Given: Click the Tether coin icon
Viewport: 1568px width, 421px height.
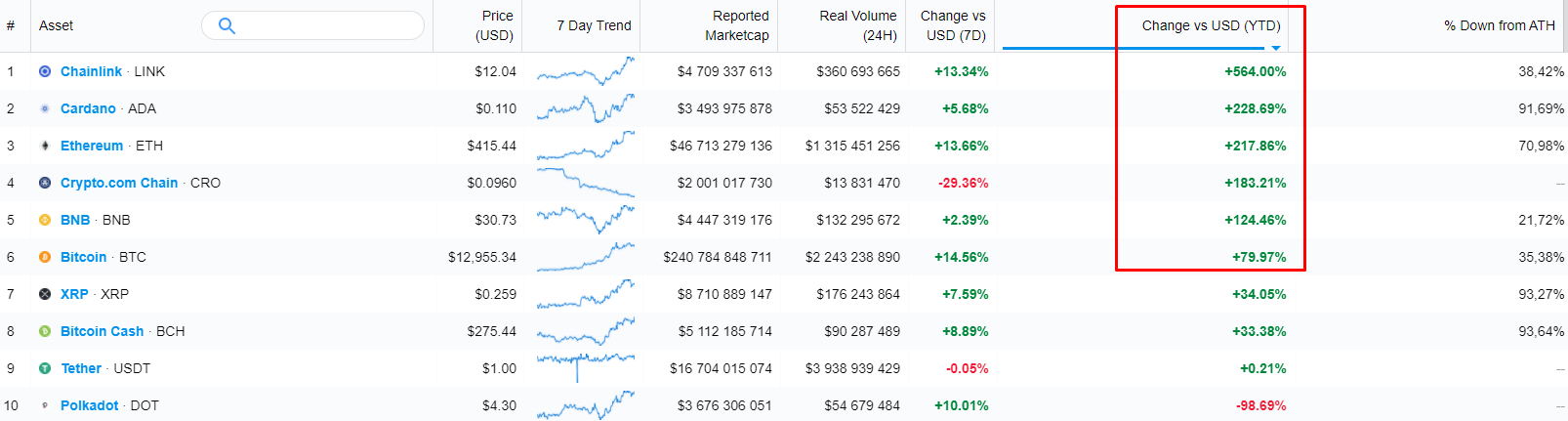Looking at the screenshot, I should [45, 368].
